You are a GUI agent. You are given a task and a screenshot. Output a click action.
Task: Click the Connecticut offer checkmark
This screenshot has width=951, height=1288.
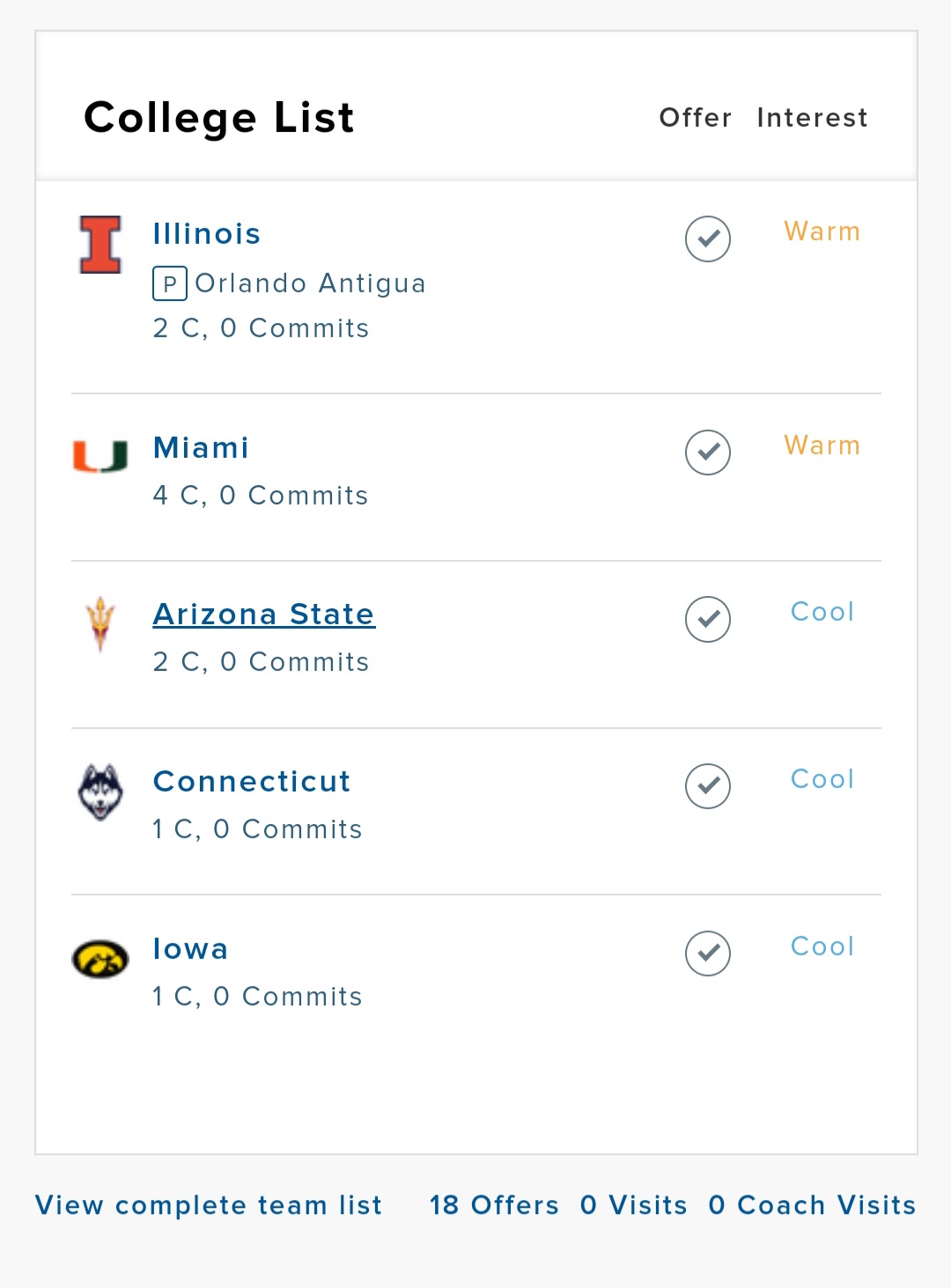708,786
